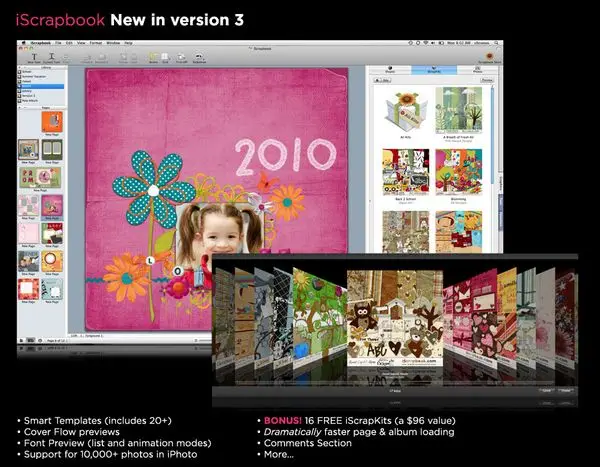The height and width of the screenshot is (467, 600).
Task: Open the Format menu
Action: click(96, 43)
